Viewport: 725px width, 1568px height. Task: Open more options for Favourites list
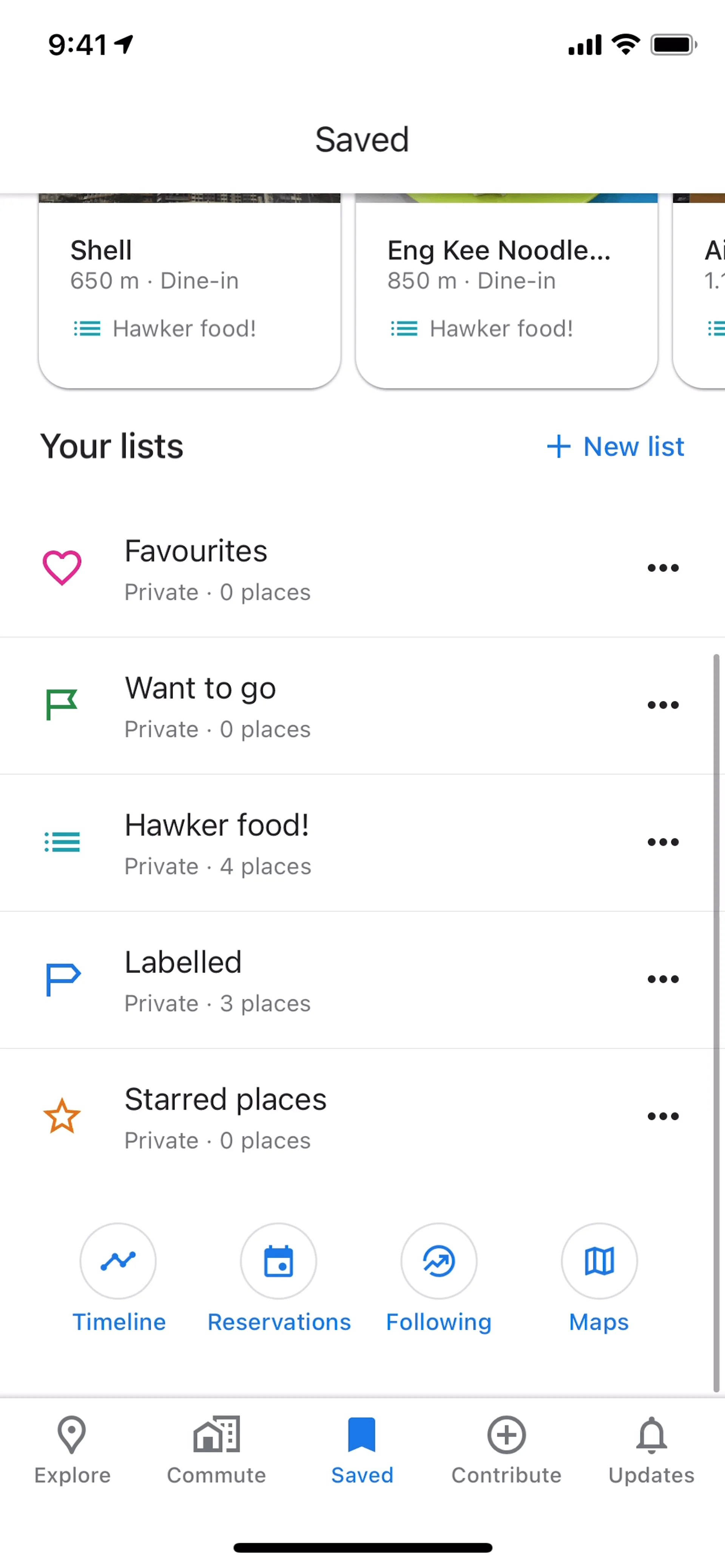click(663, 568)
